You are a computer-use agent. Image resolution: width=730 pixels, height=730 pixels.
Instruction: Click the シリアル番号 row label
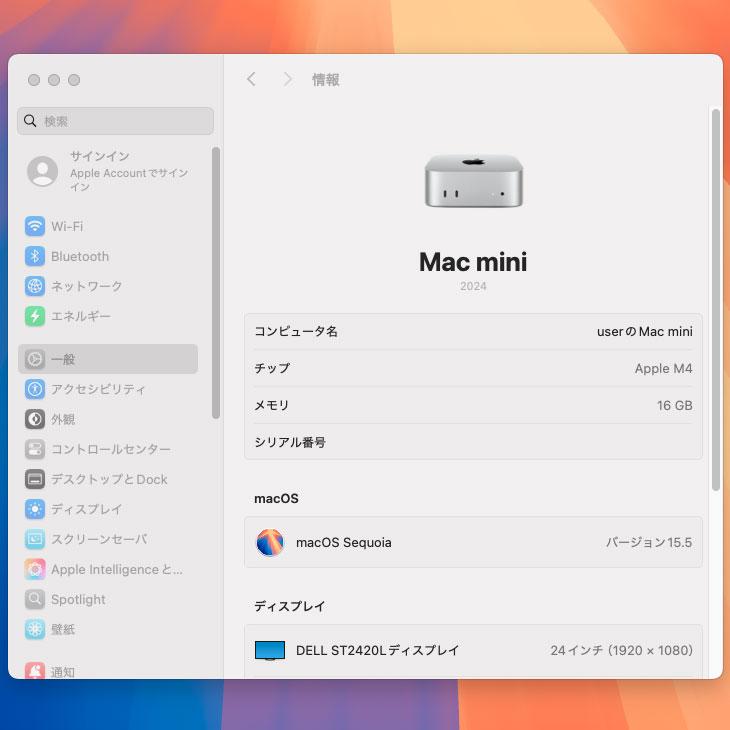(x=290, y=442)
